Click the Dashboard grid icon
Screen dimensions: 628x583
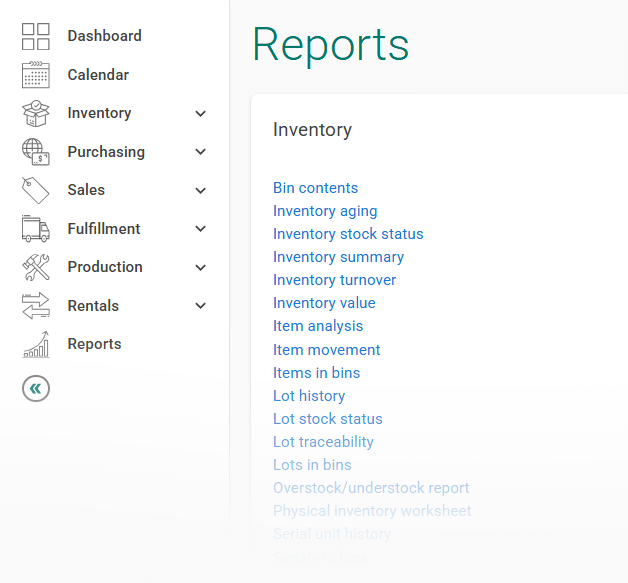click(36, 36)
